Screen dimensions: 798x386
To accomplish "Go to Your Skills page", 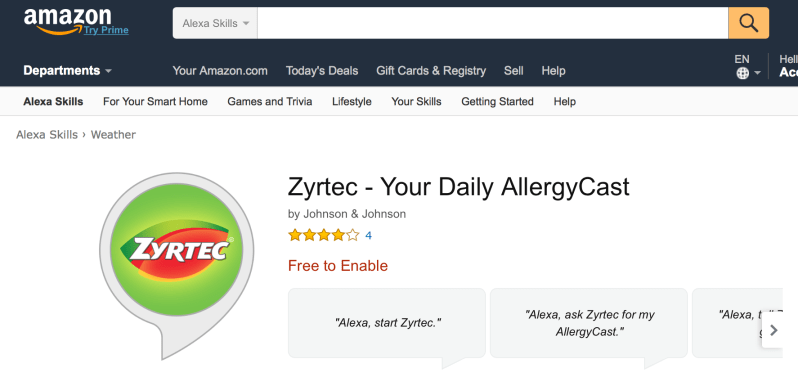I will click(416, 101).
